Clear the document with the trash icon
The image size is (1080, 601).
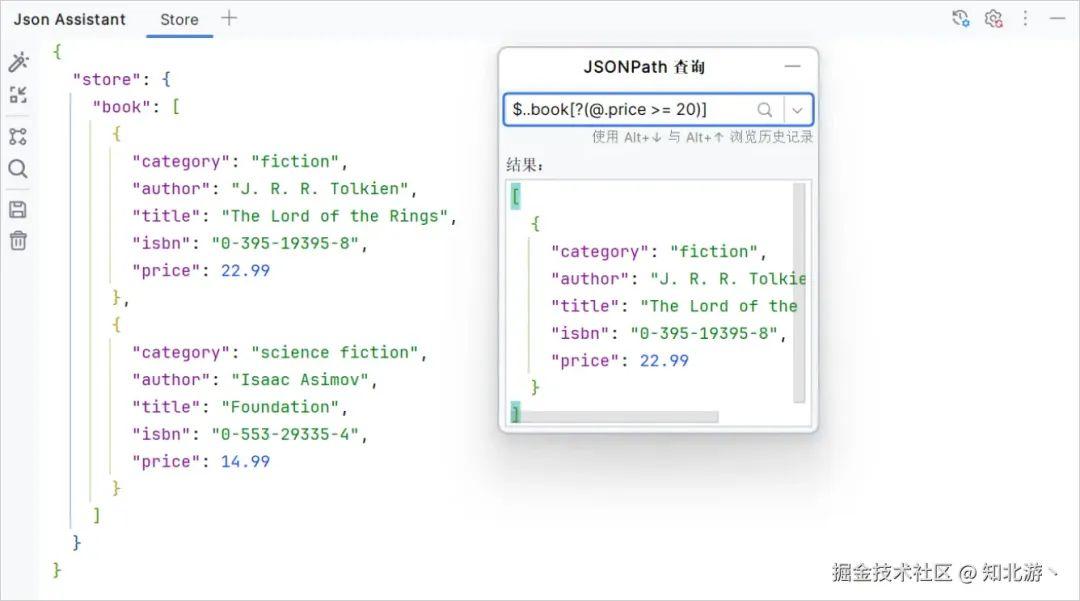[x=17, y=240]
